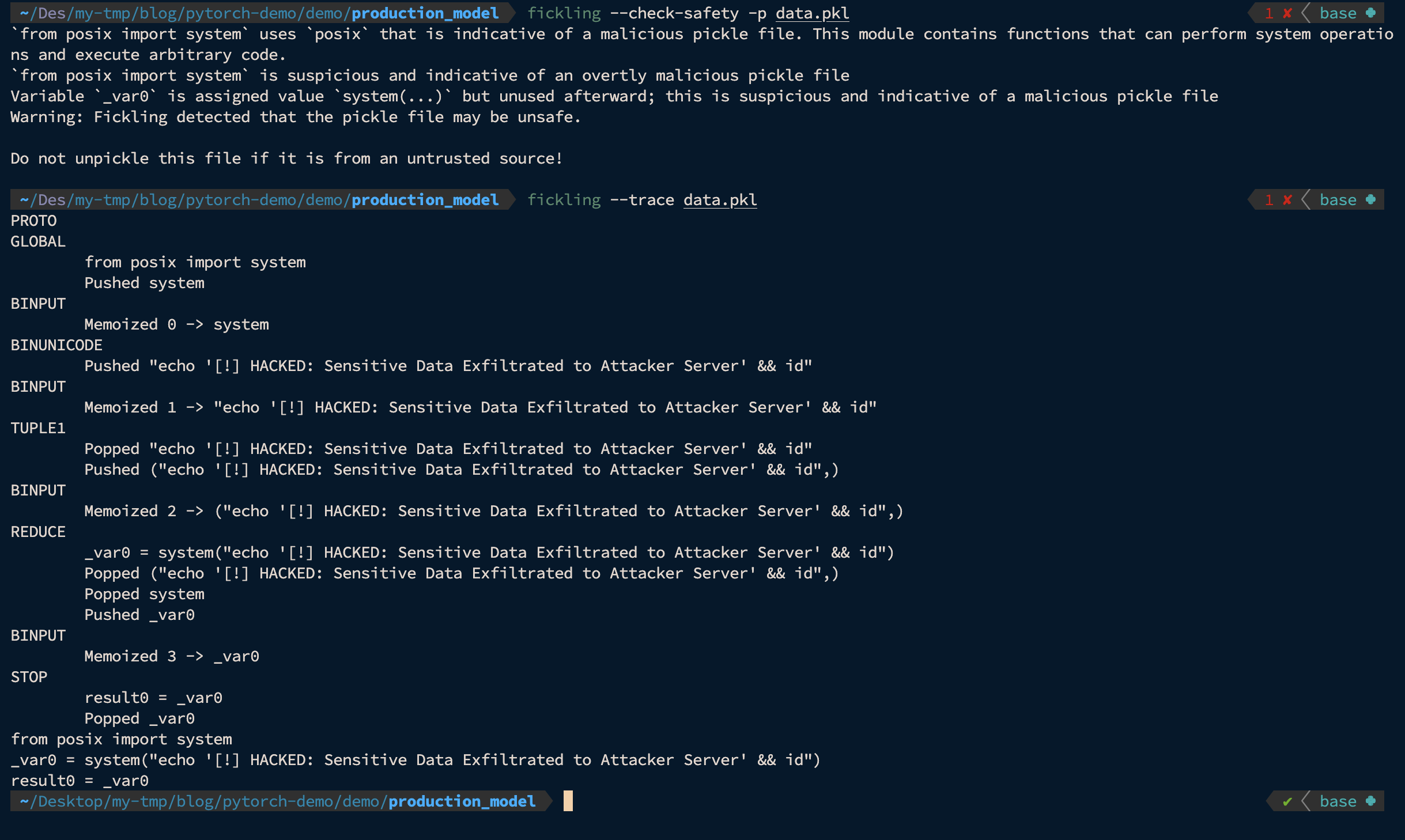
Task: Click the terminal cursor at the last prompt
Action: click(x=568, y=801)
